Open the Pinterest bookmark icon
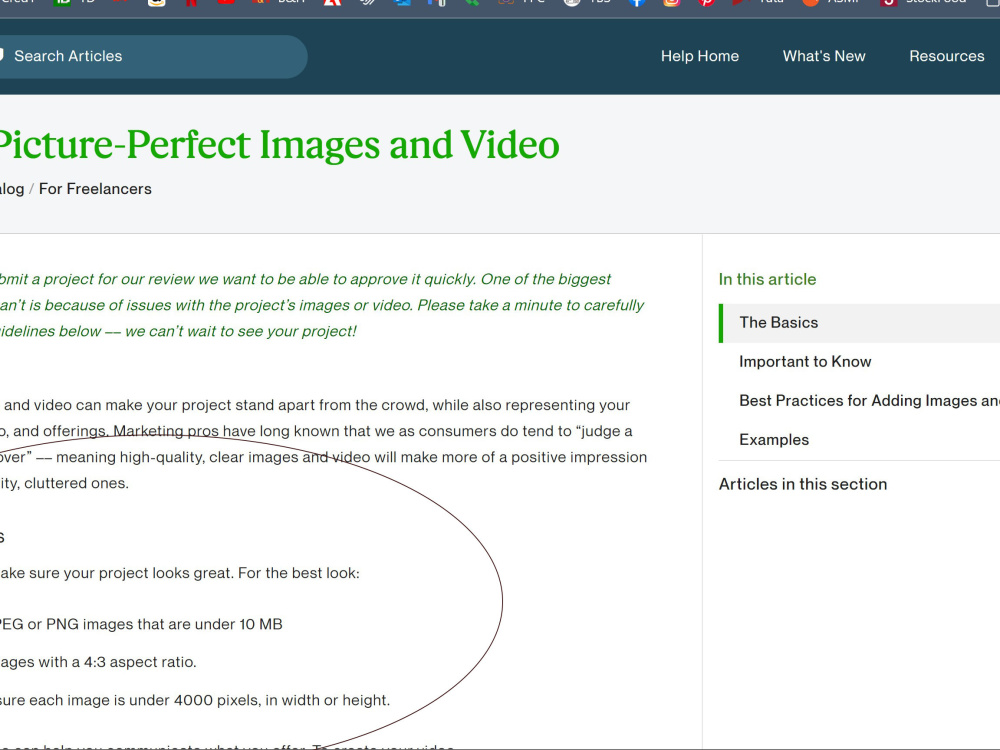Viewport: 1000px width, 750px height. click(x=705, y=3)
